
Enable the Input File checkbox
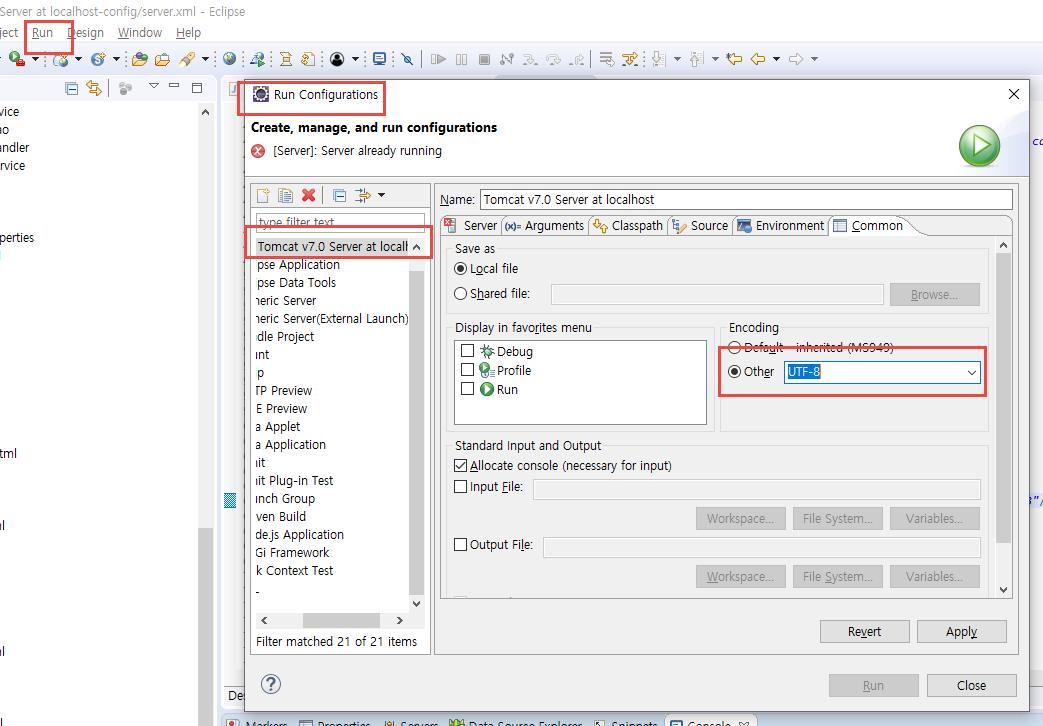coord(460,486)
